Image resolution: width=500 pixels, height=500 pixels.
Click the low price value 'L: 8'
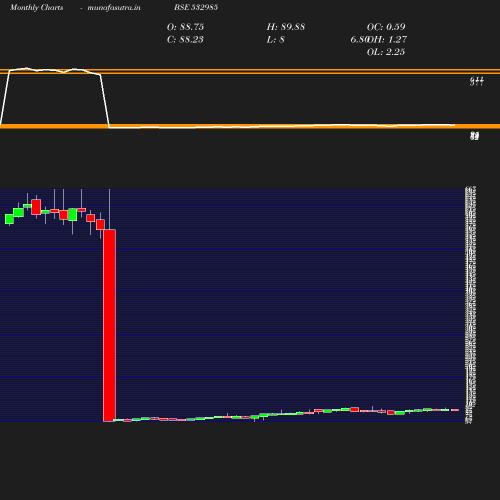coord(276,40)
